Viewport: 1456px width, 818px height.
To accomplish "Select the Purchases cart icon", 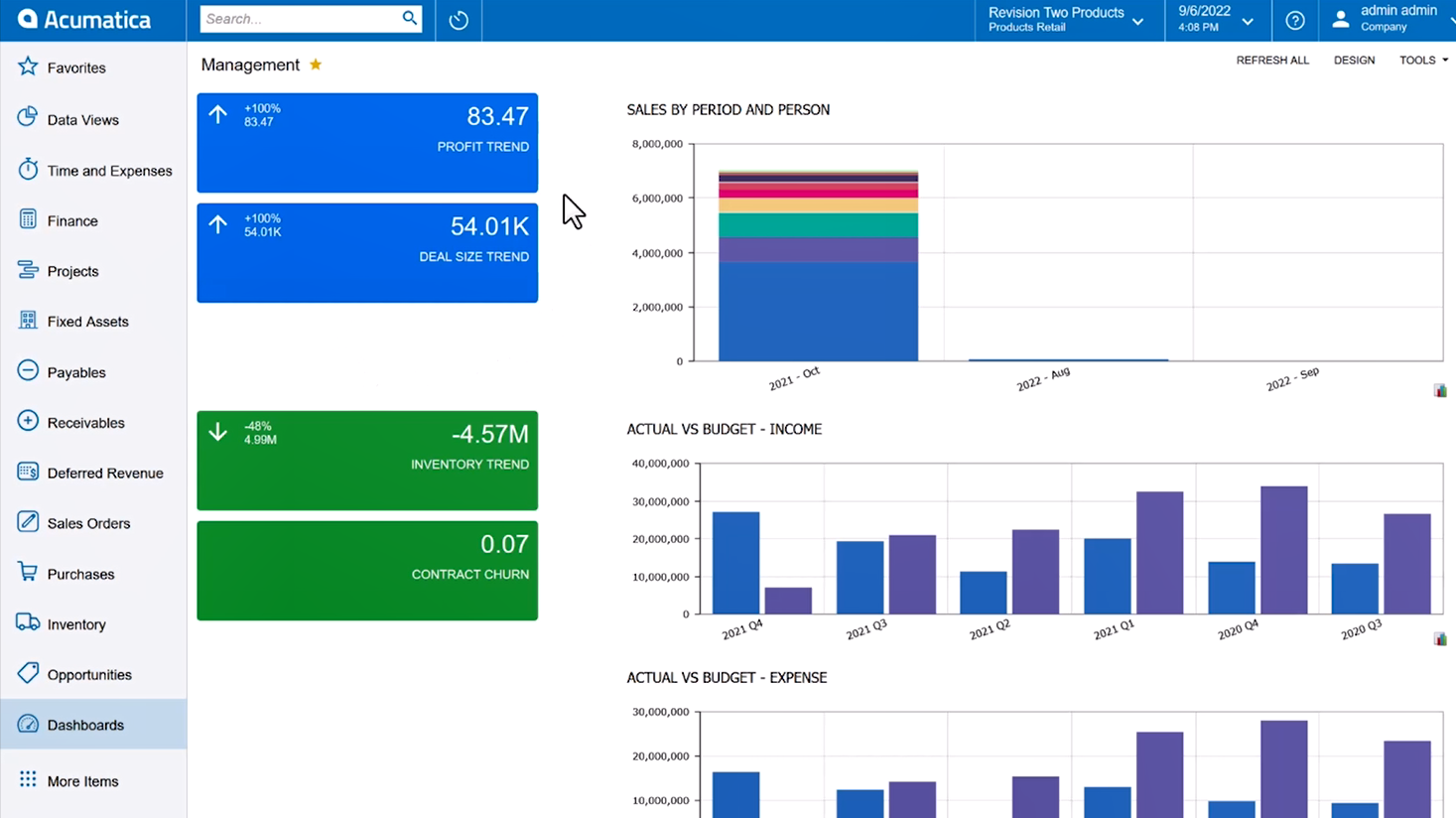I will [27, 574].
